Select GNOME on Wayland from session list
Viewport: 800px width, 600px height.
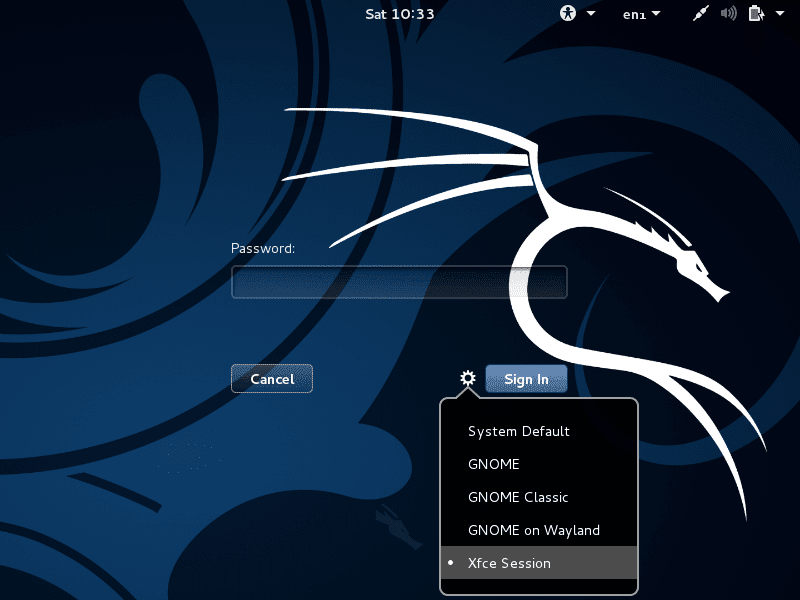coord(534,530)
